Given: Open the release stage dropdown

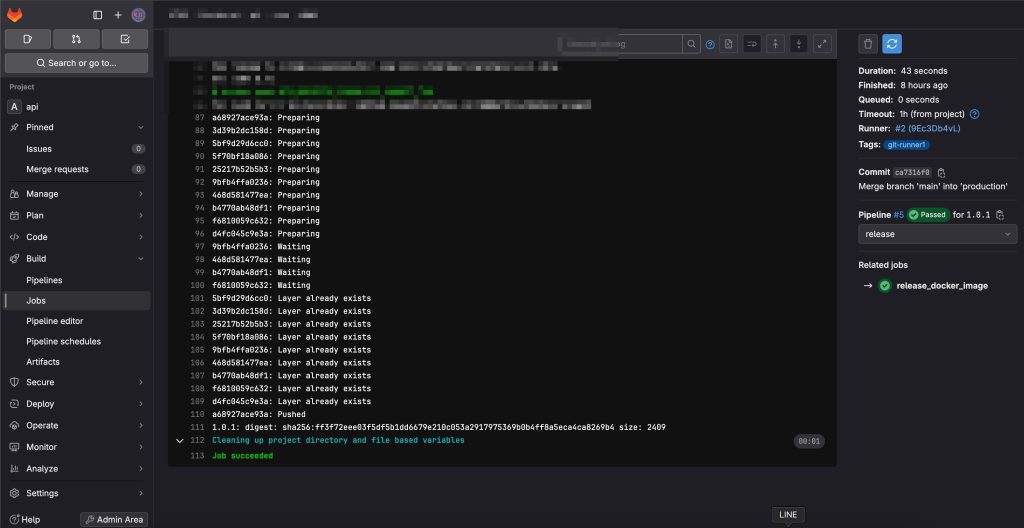Looking at the screenshot, I should [x=937, y=234].
